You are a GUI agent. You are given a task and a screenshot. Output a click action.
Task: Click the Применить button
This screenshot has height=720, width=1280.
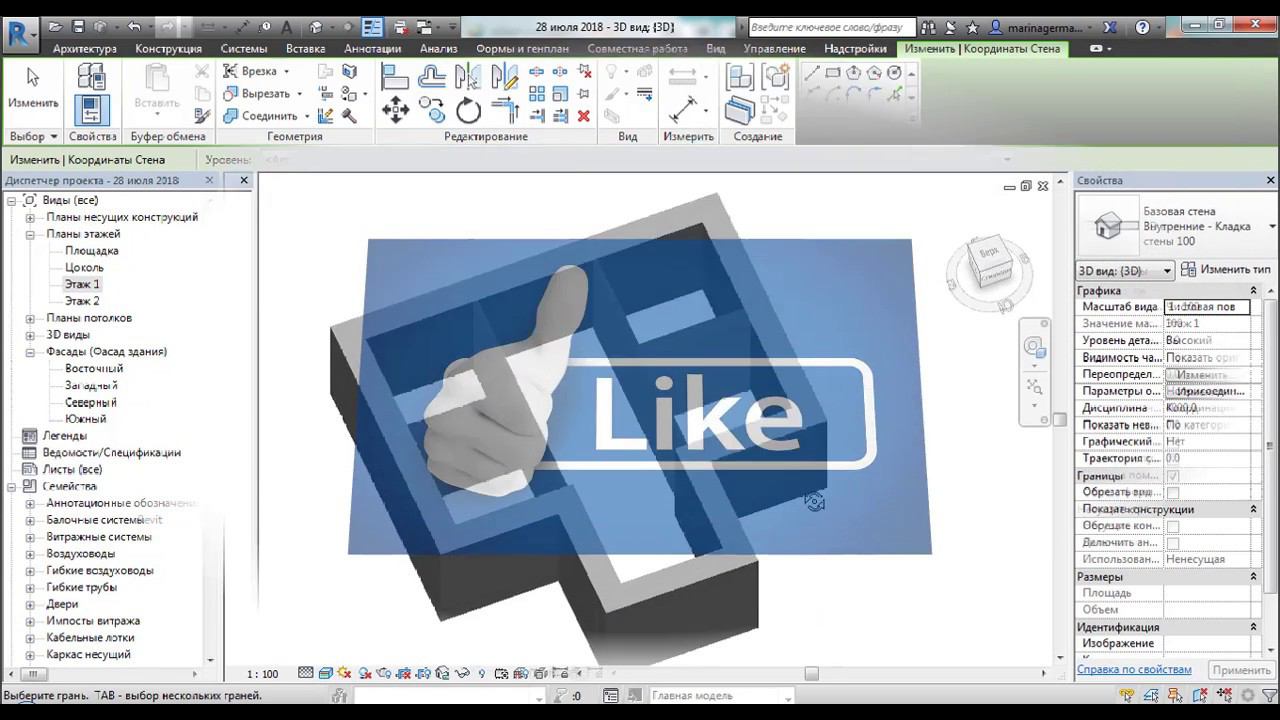tap(1241, 670)
